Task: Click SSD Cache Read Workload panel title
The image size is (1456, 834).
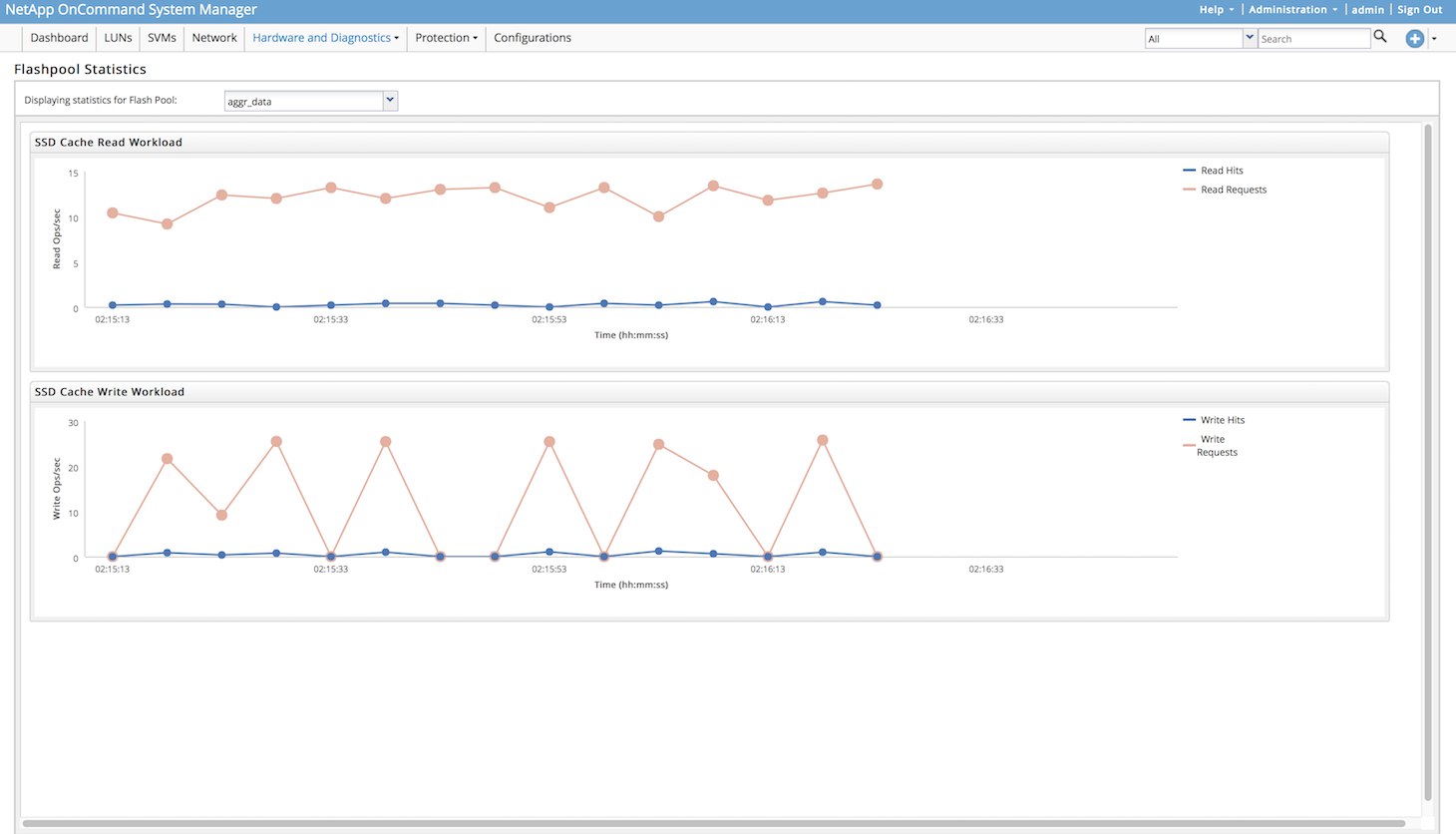Action: point(109,143)
